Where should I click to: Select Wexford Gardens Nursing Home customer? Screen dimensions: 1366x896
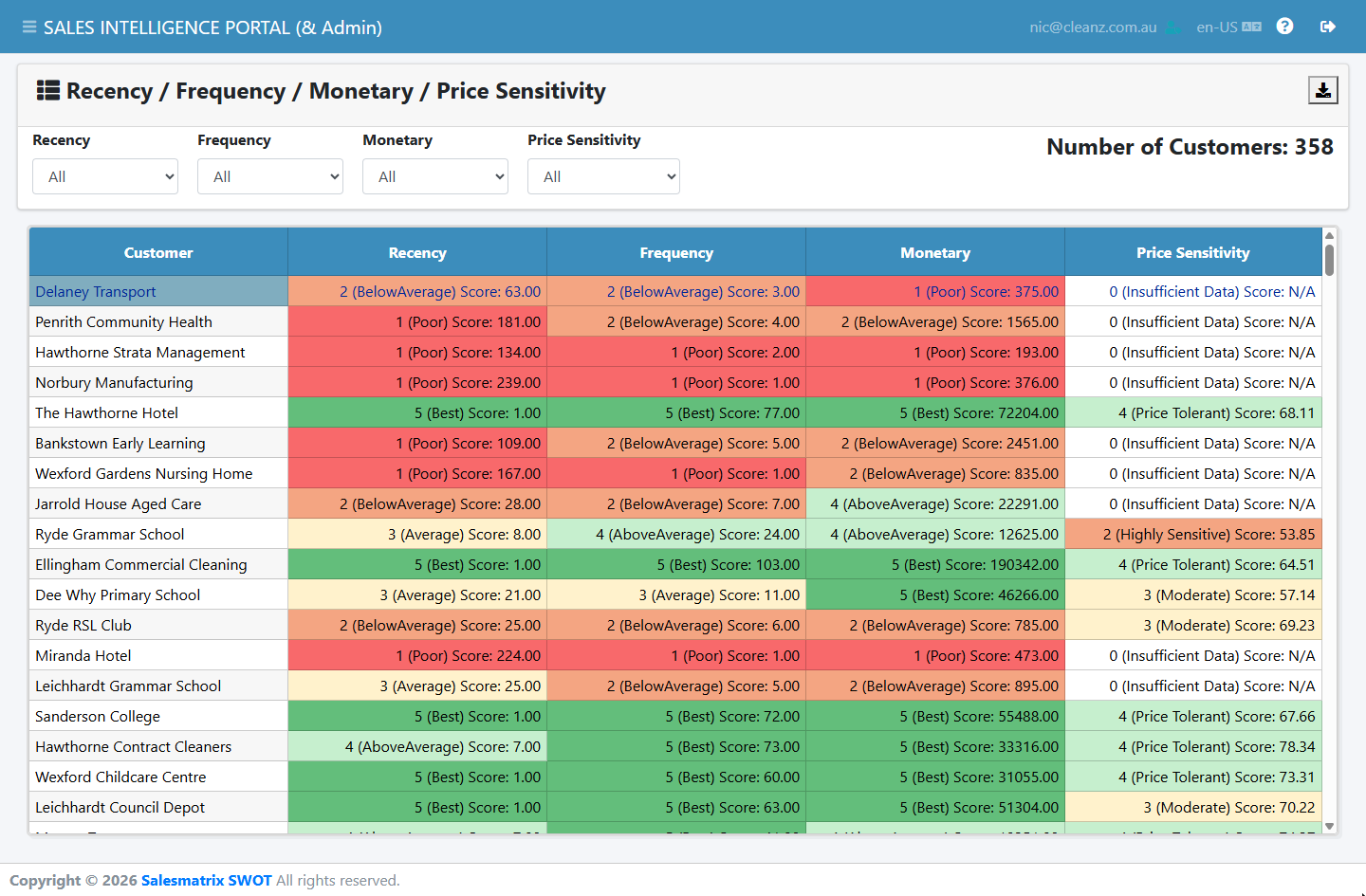(x=158, y=473)
